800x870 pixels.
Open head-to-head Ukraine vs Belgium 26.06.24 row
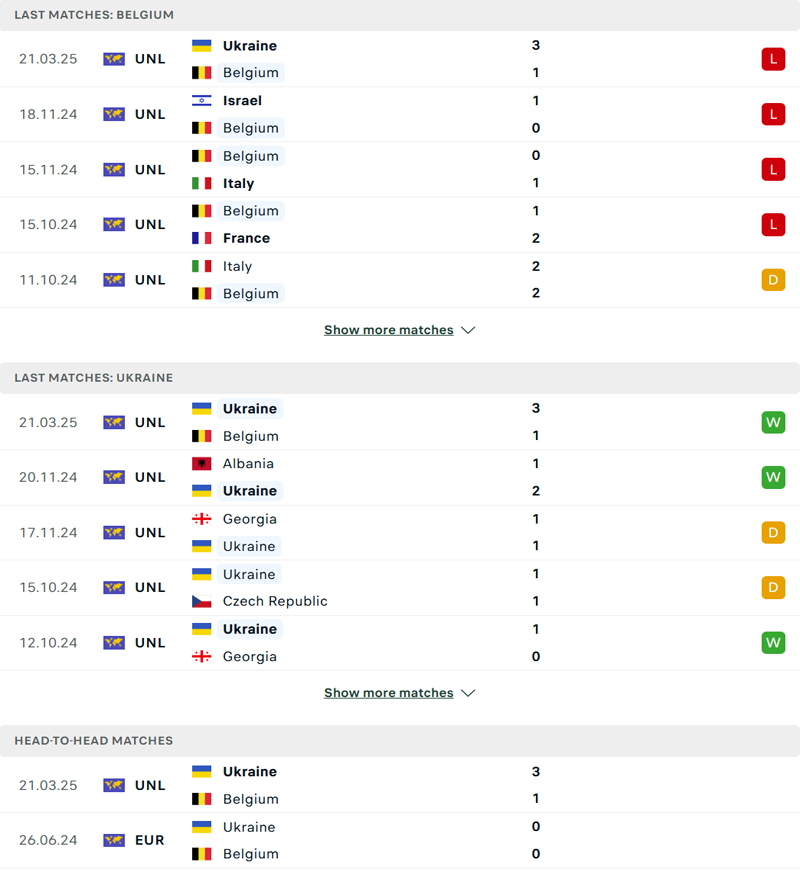tap(400, 841)
